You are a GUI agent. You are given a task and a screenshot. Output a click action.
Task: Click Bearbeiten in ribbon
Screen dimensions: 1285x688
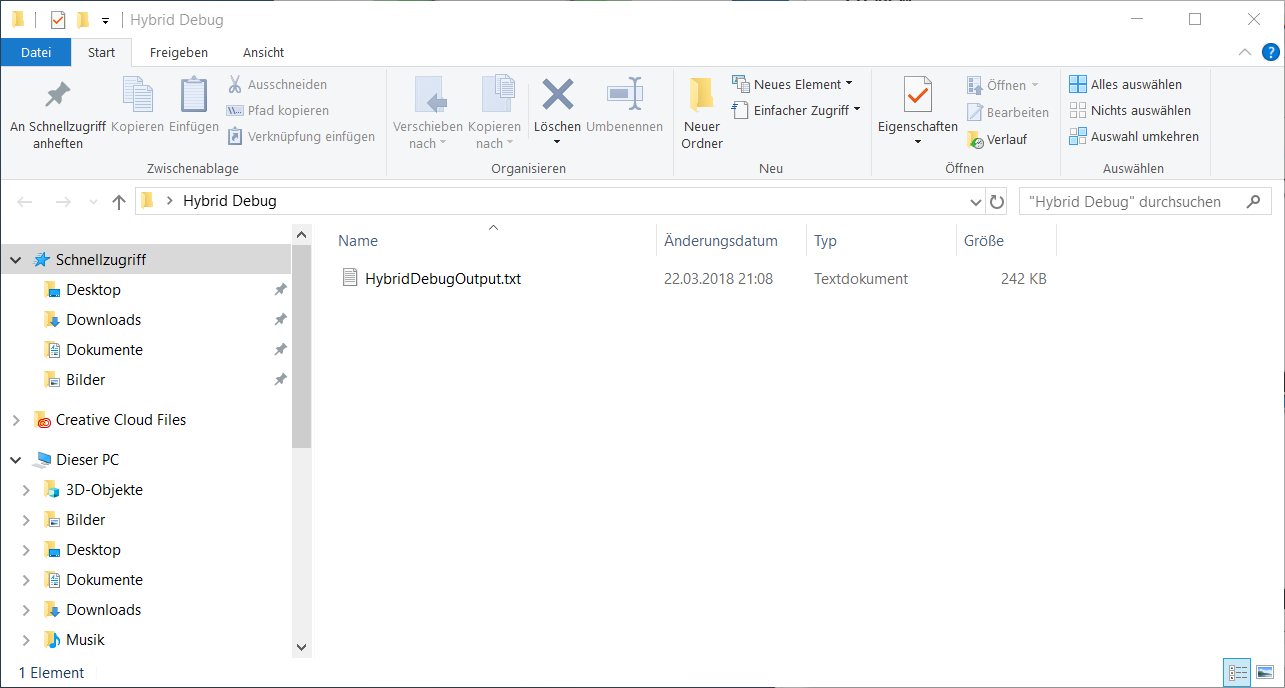(1007, 112)
